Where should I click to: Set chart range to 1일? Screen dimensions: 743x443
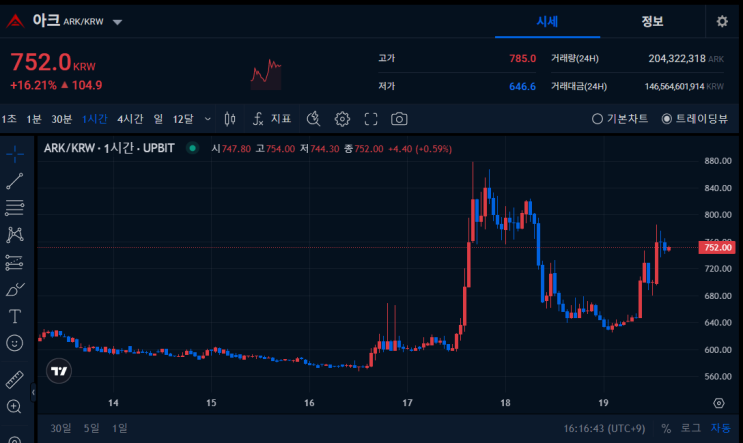pyautogui.click(x=119, y=428)
